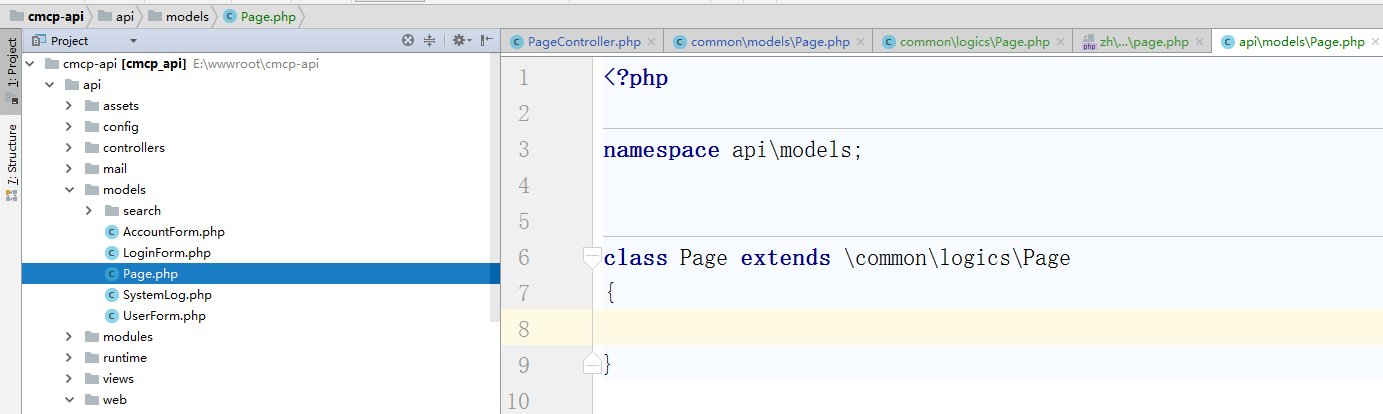1383x414 pixels.
Task: Click the 'extends' keyword on line 6
Action: [785, 258]
